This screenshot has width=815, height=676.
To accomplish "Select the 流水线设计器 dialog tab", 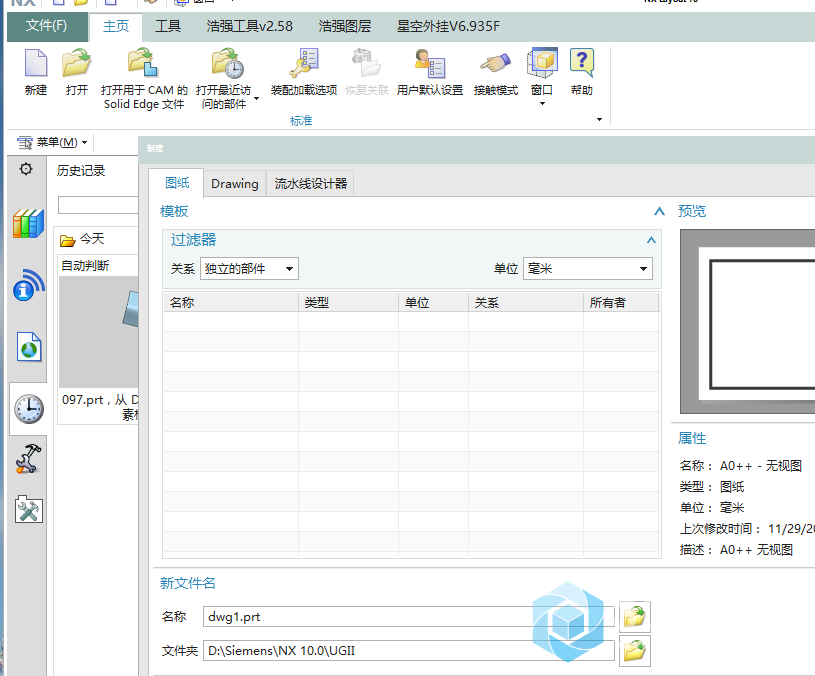I will point(310,183).
